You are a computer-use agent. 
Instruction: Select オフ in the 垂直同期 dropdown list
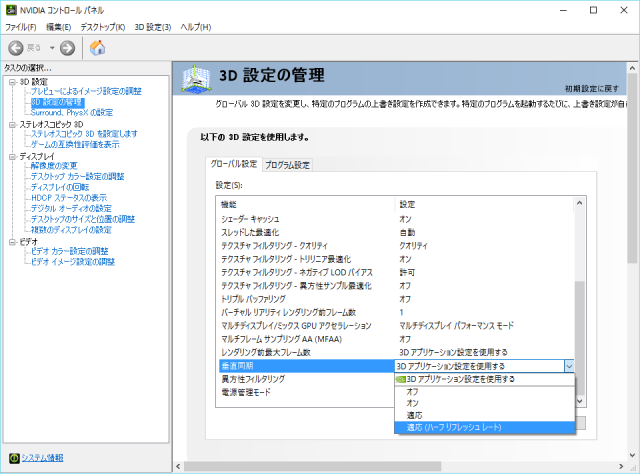coord(412,391)
